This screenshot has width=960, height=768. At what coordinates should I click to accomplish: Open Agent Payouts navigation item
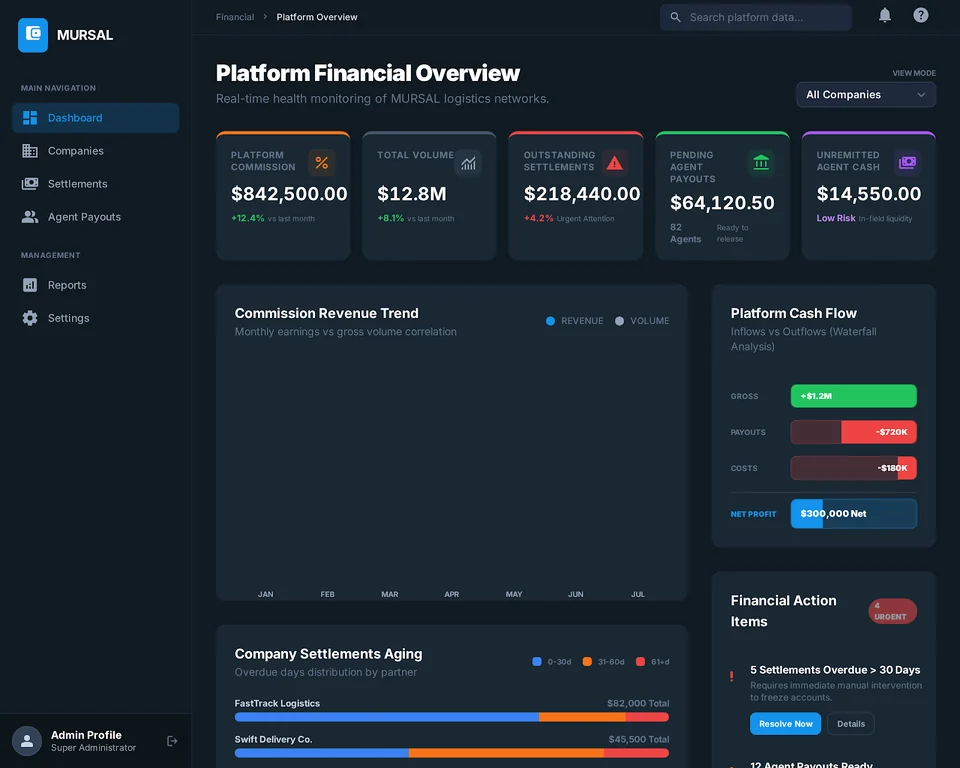pos(96,217)
